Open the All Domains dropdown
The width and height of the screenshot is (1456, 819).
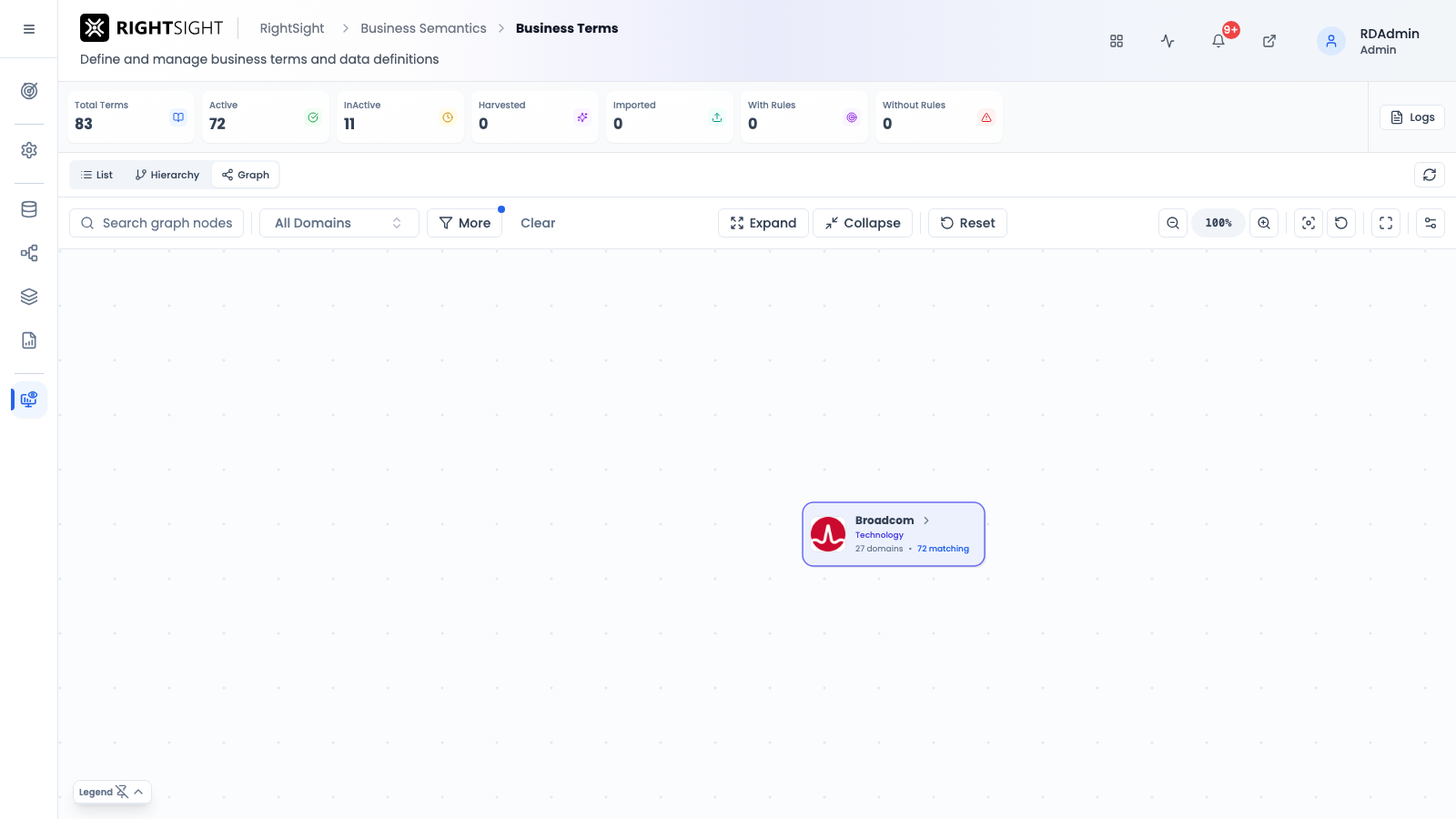click(339, 223)
